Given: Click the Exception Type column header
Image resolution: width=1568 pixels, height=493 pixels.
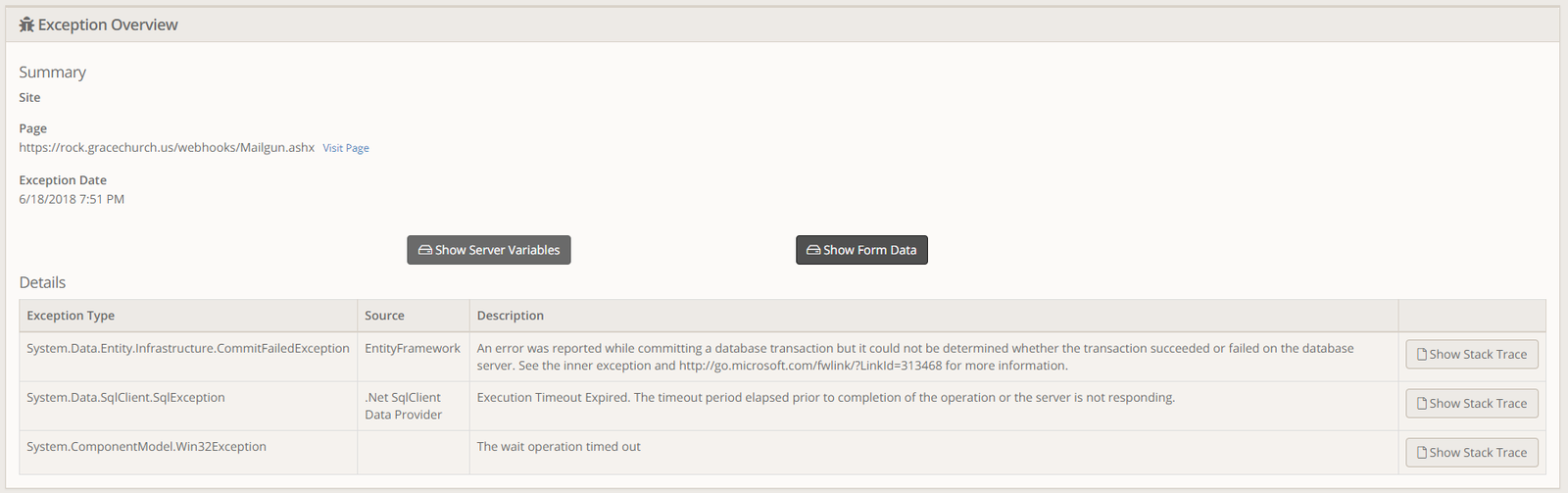Looking at the screenshot, I should pos(71,316).
